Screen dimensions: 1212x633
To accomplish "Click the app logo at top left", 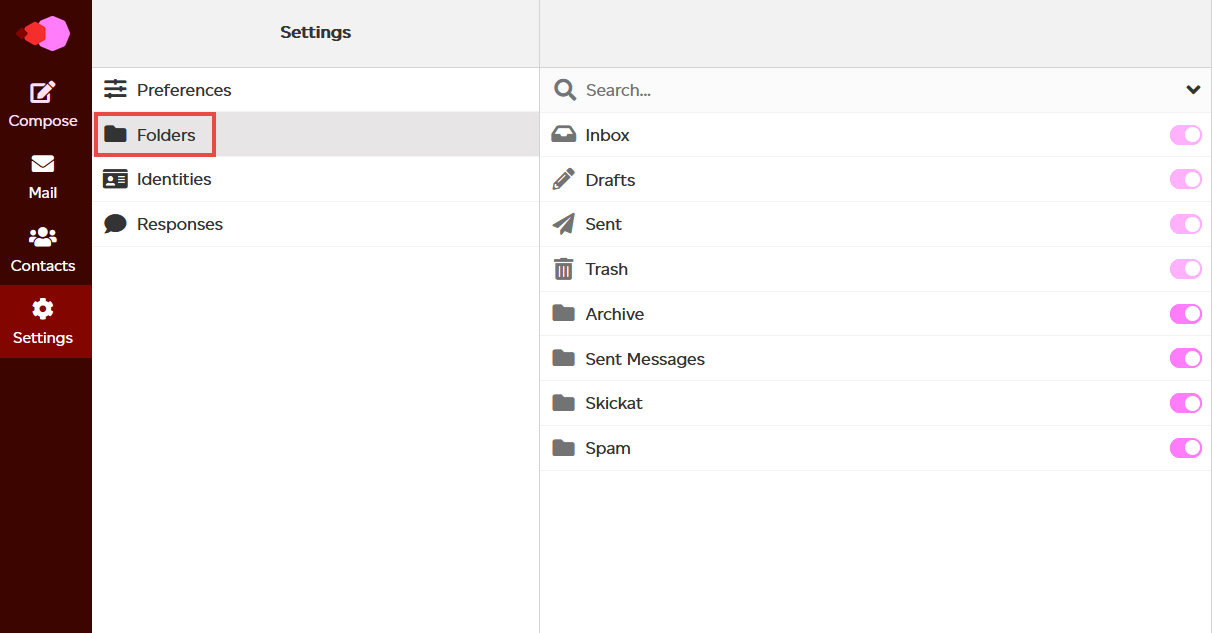I will 43,32.
